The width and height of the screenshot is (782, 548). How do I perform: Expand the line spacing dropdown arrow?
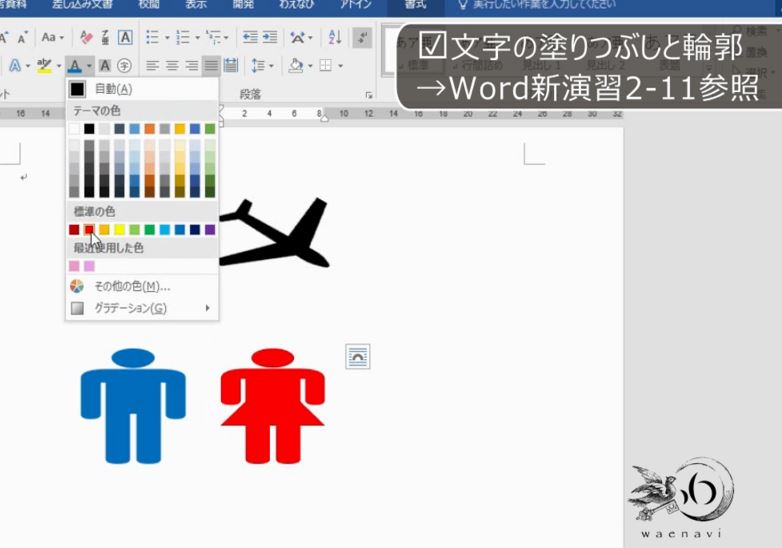click(271, 66)
